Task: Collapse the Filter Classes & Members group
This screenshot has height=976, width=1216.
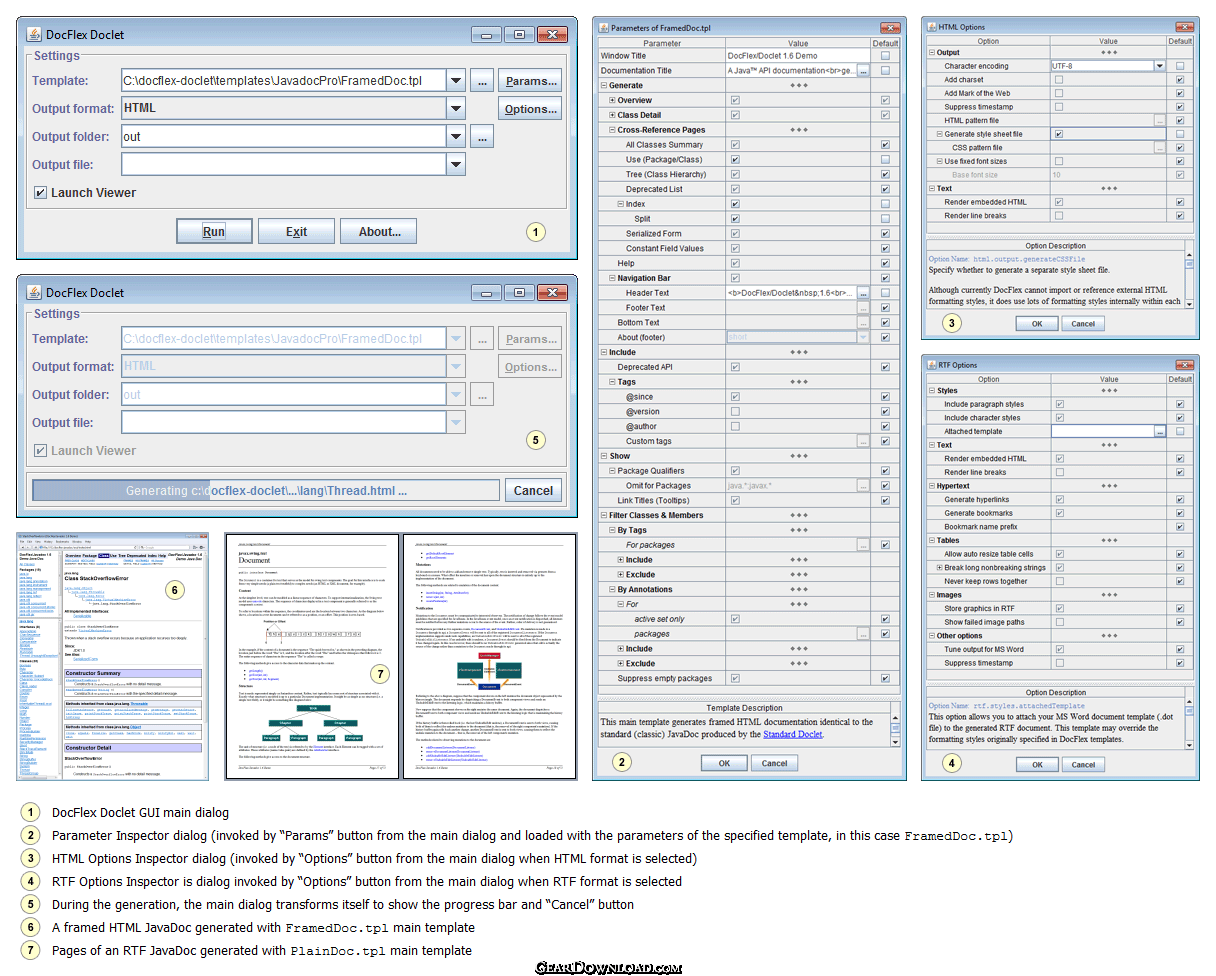Action: pos(605,515)
